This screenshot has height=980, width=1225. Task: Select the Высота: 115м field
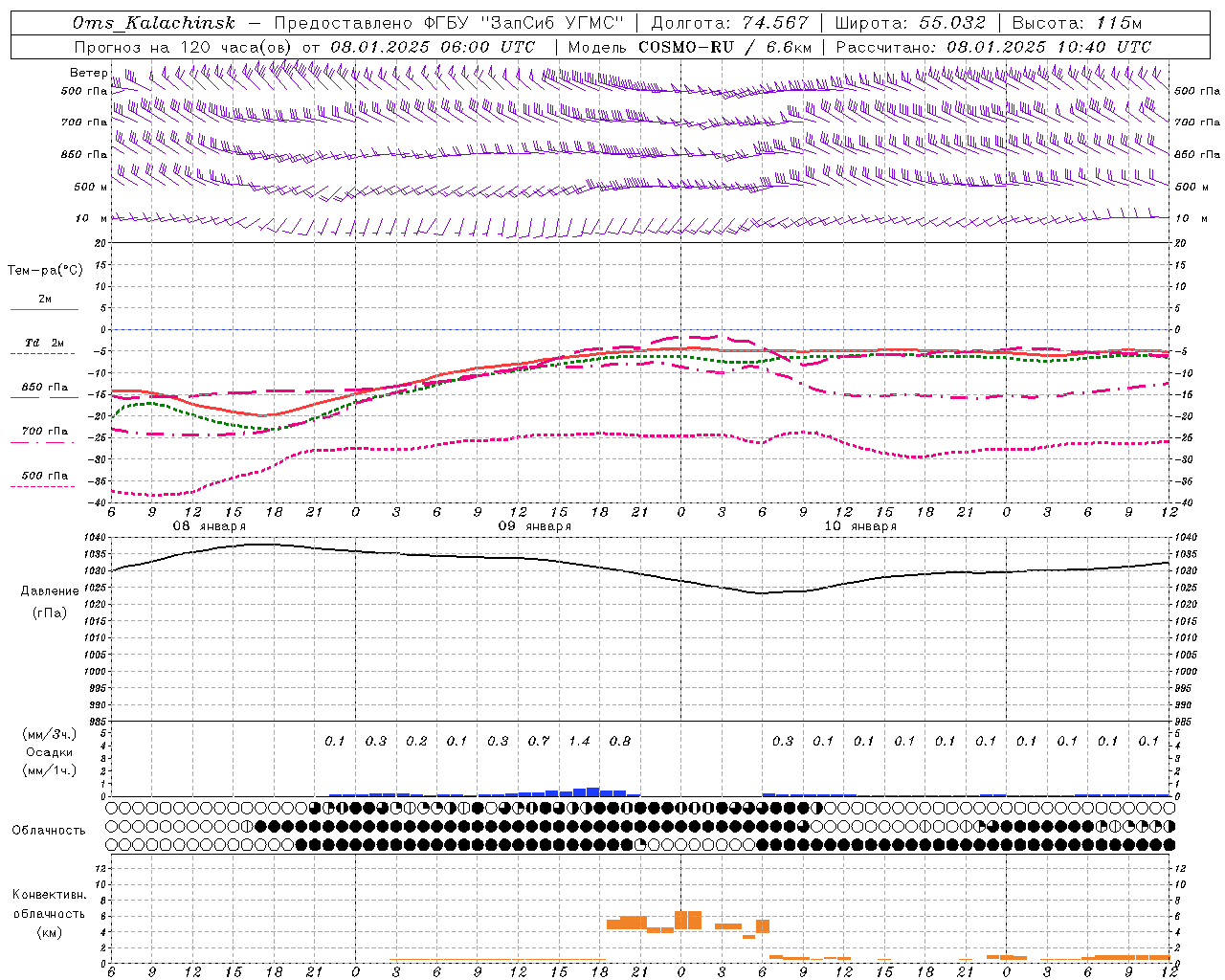[1077, 23]
